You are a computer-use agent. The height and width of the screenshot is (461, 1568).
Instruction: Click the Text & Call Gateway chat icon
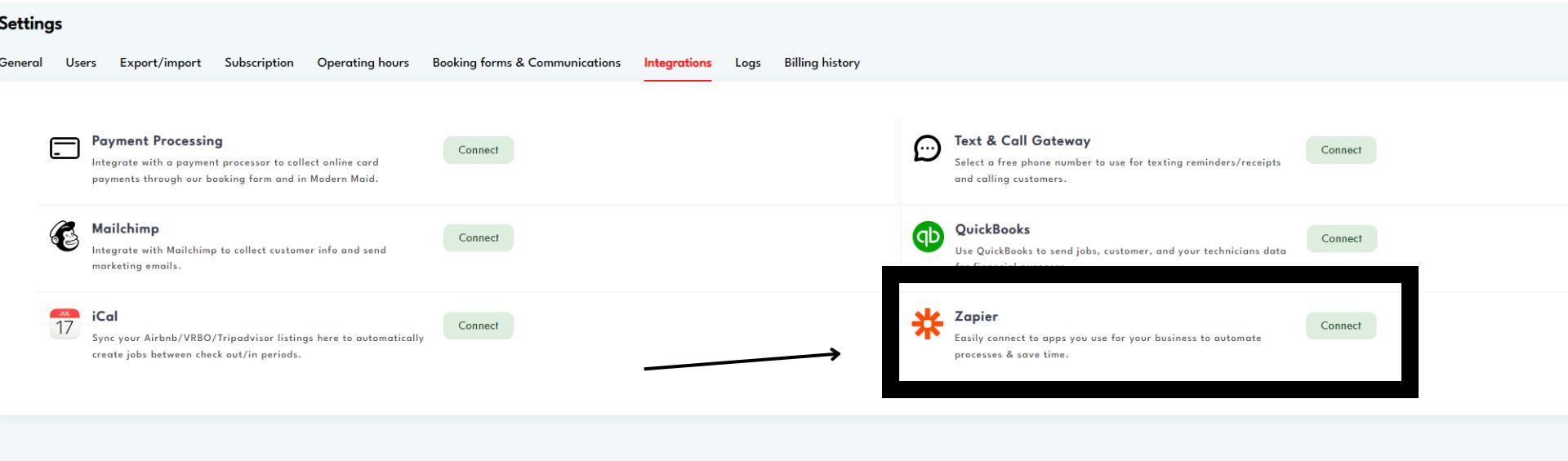927,148
